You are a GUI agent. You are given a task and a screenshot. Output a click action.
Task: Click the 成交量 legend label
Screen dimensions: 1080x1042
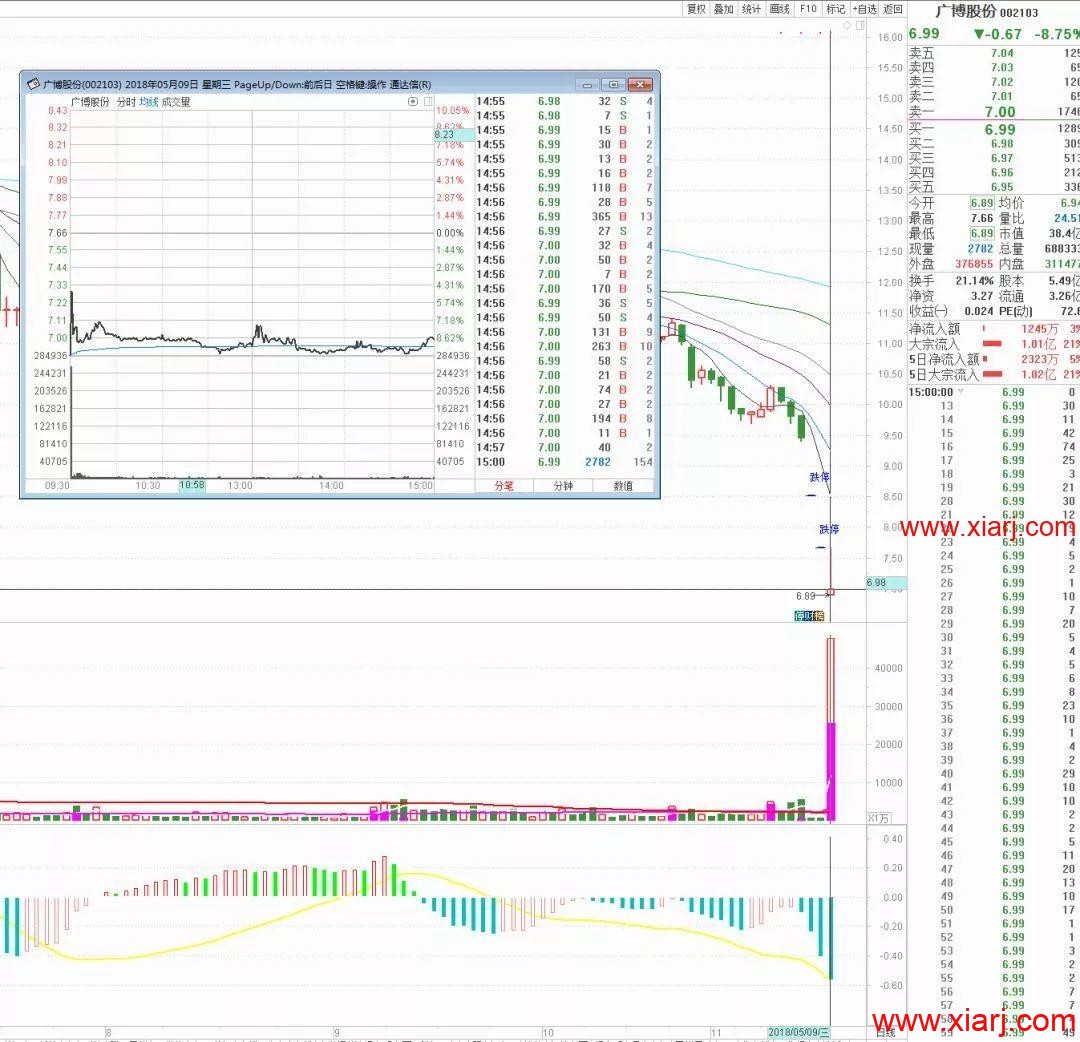coord(176,102)
